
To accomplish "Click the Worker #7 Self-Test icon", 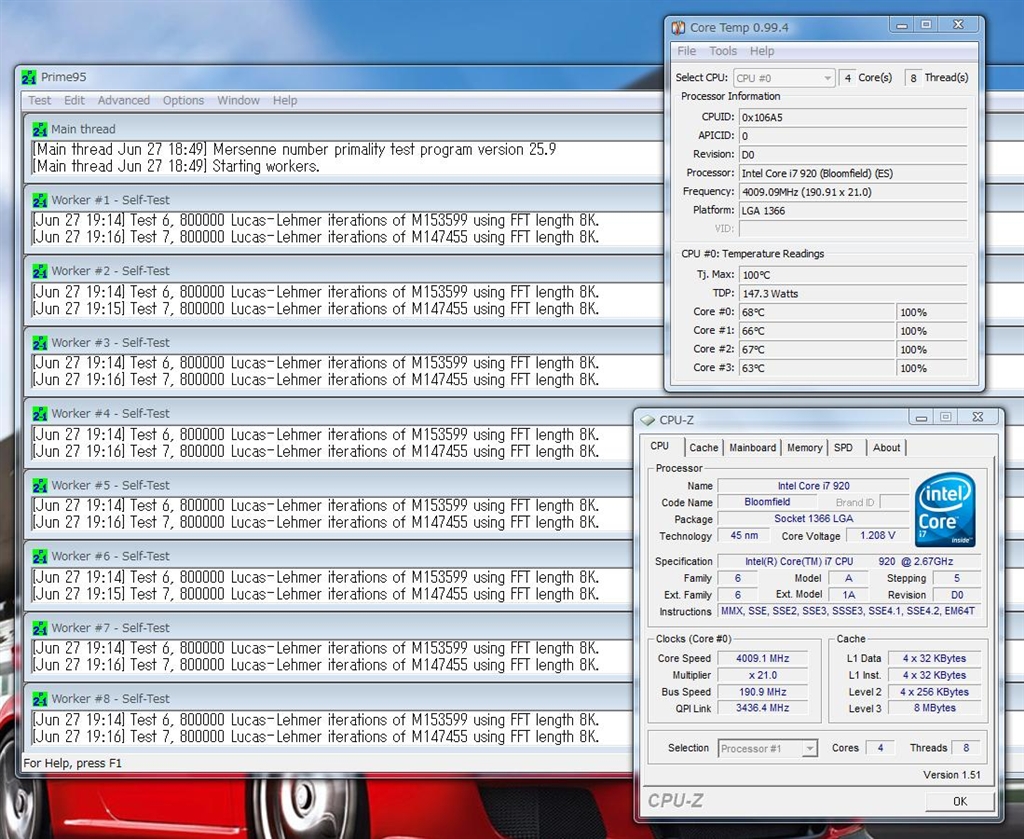I will tap(40, 628).
